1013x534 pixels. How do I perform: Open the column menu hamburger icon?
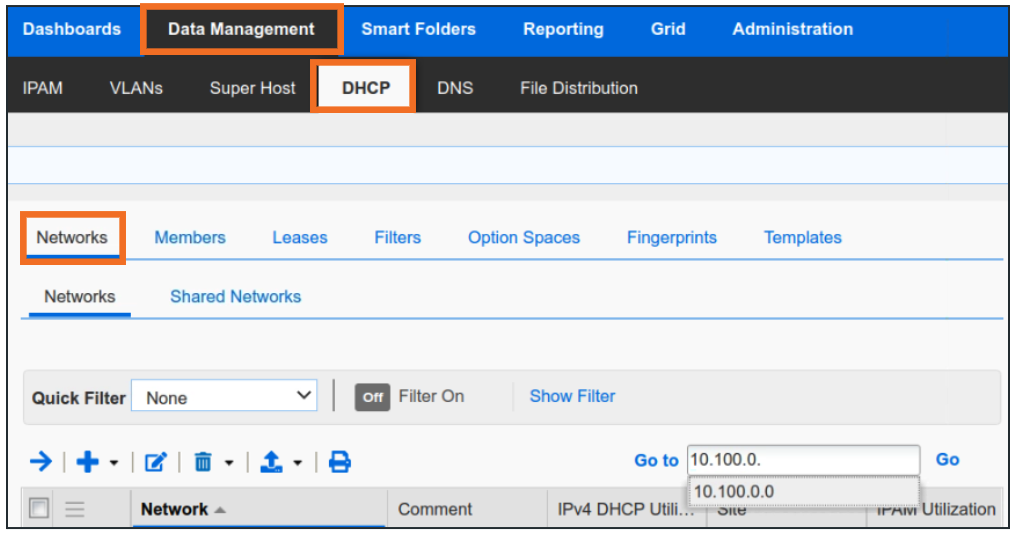75,509
